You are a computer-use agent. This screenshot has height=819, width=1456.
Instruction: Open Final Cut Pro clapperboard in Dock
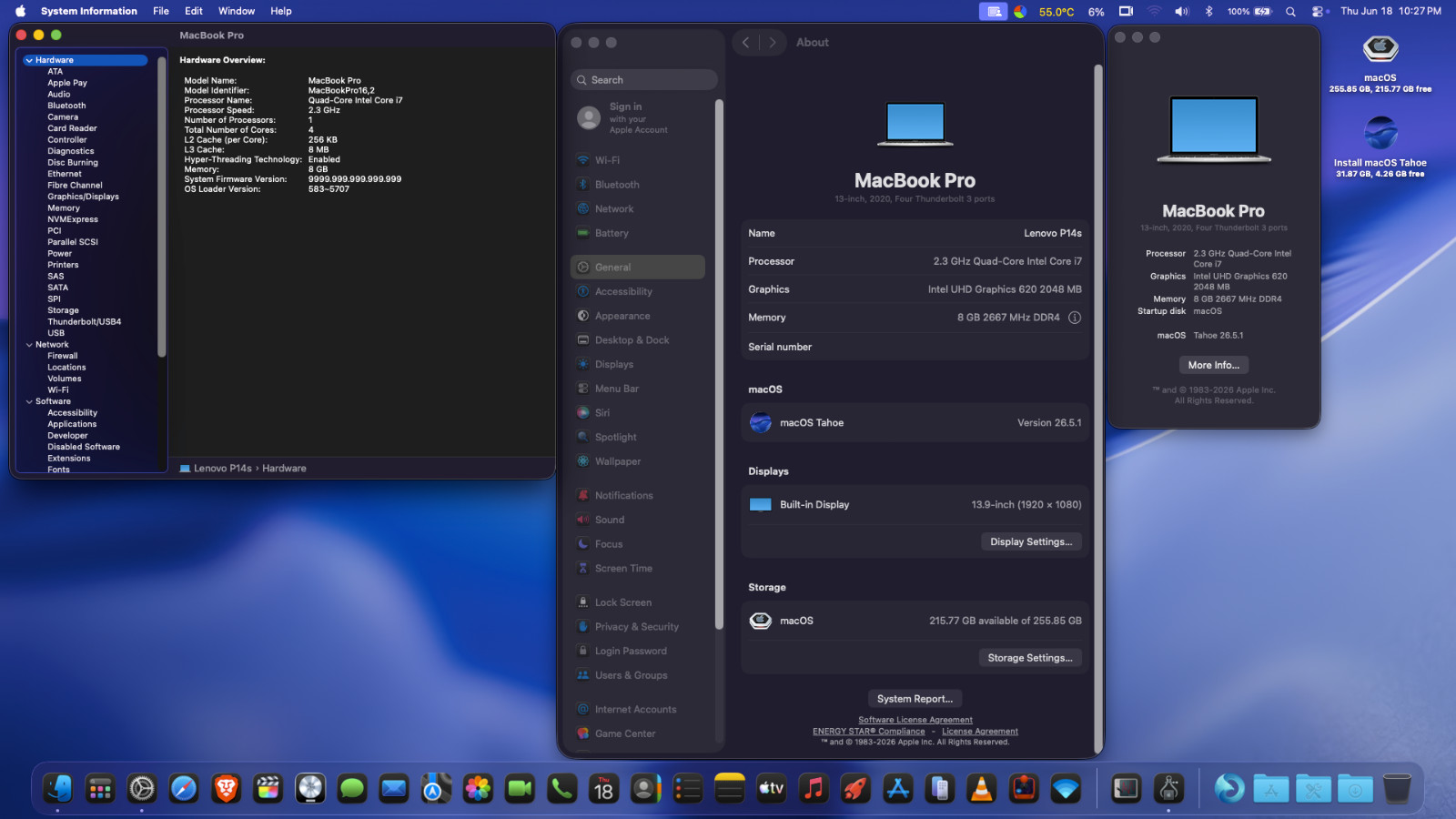[268, 788]
